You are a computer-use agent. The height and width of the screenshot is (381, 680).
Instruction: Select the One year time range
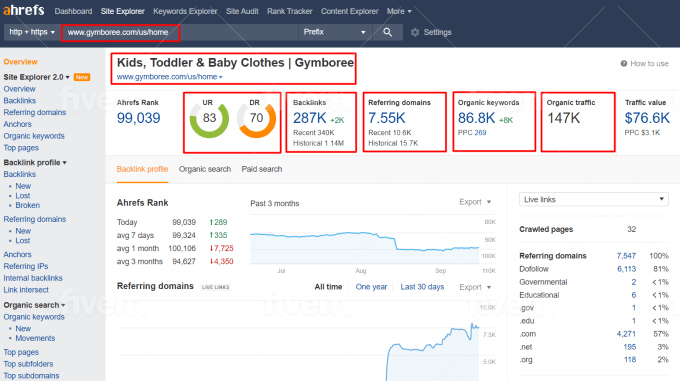click(x=371, y=287)
